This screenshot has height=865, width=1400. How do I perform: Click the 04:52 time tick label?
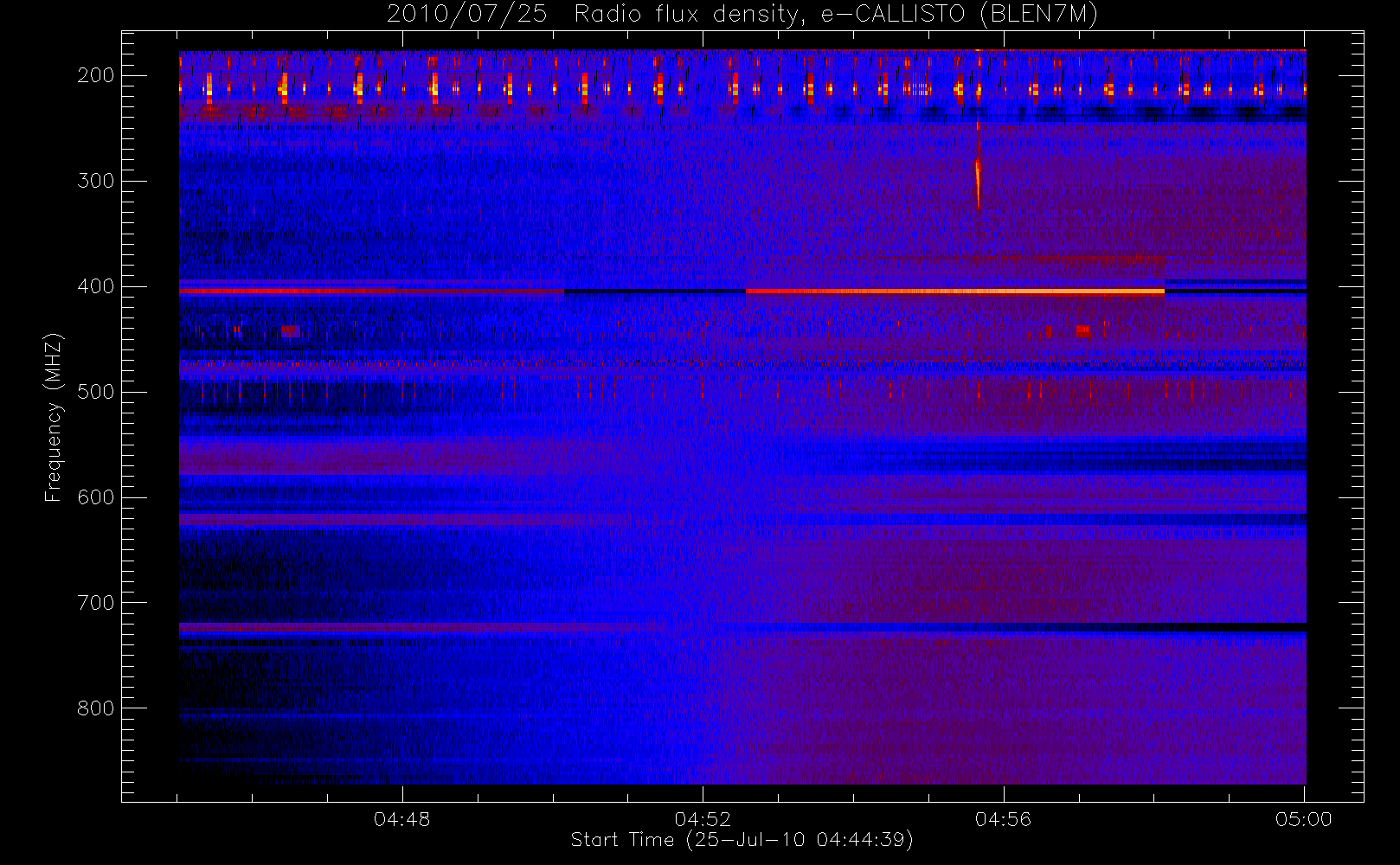click(x=703, y=819)
